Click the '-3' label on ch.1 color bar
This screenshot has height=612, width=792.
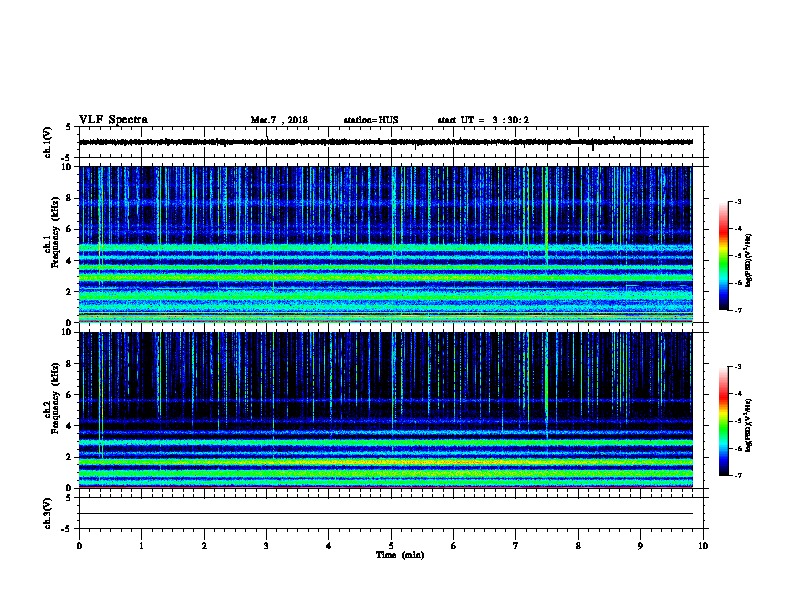737,201
